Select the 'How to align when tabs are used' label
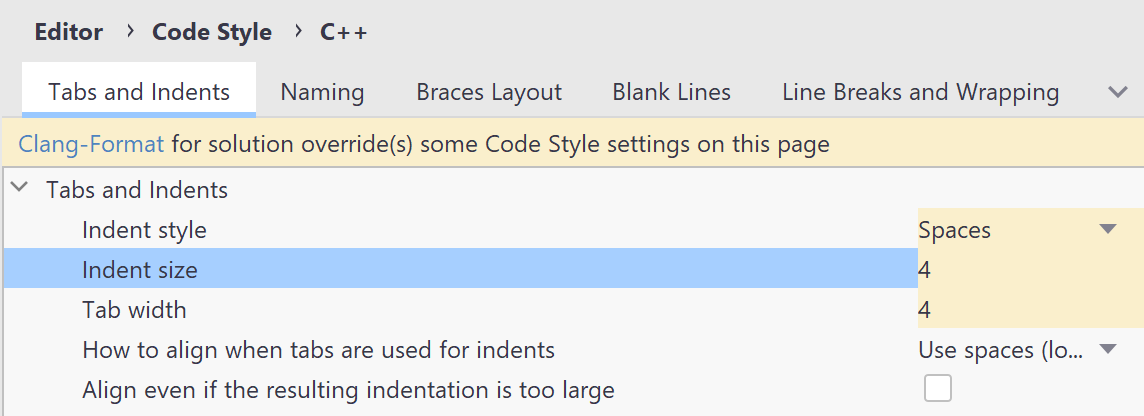 pos(318,350)
